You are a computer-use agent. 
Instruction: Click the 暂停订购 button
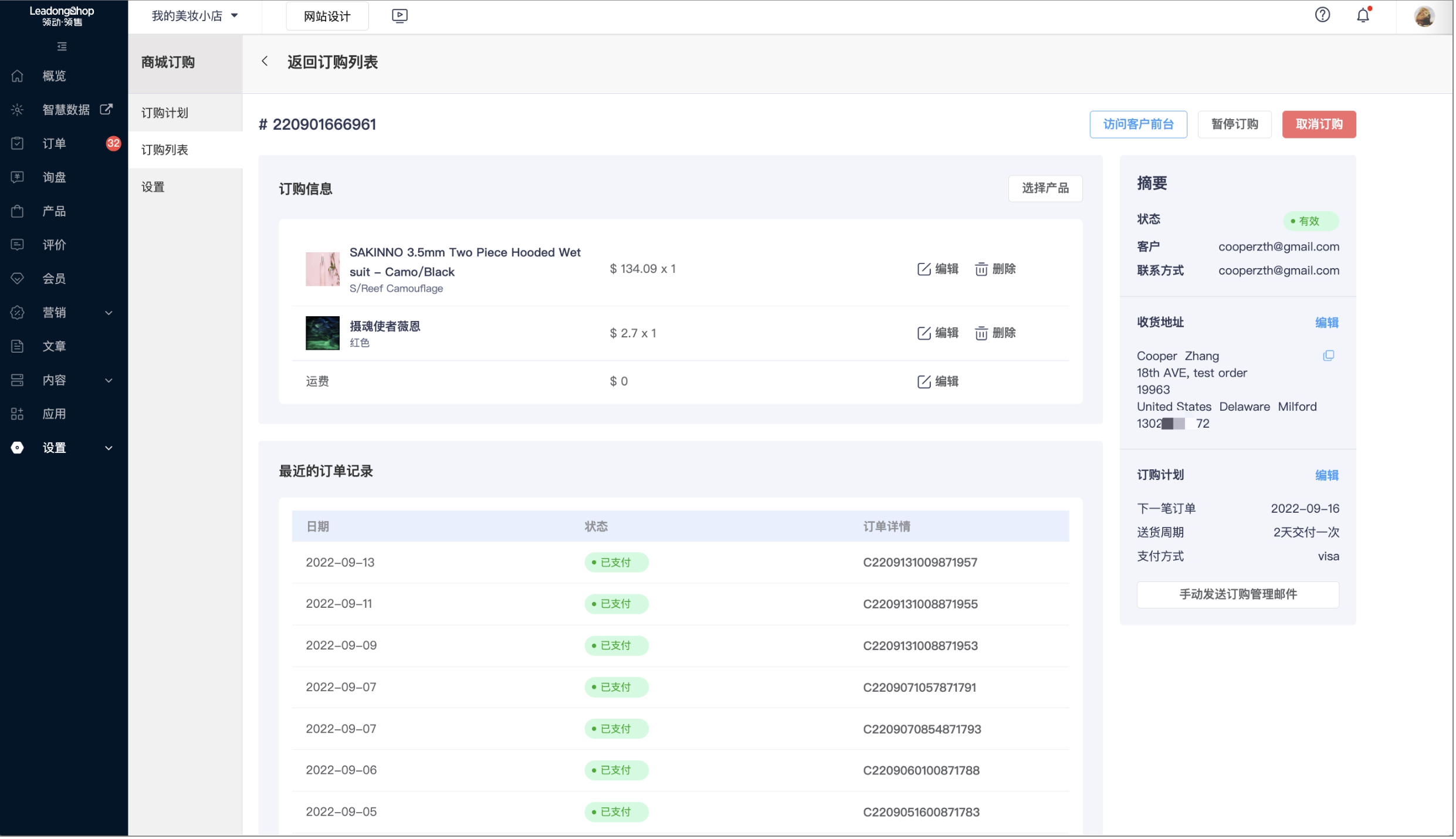tap(1234, 124)
